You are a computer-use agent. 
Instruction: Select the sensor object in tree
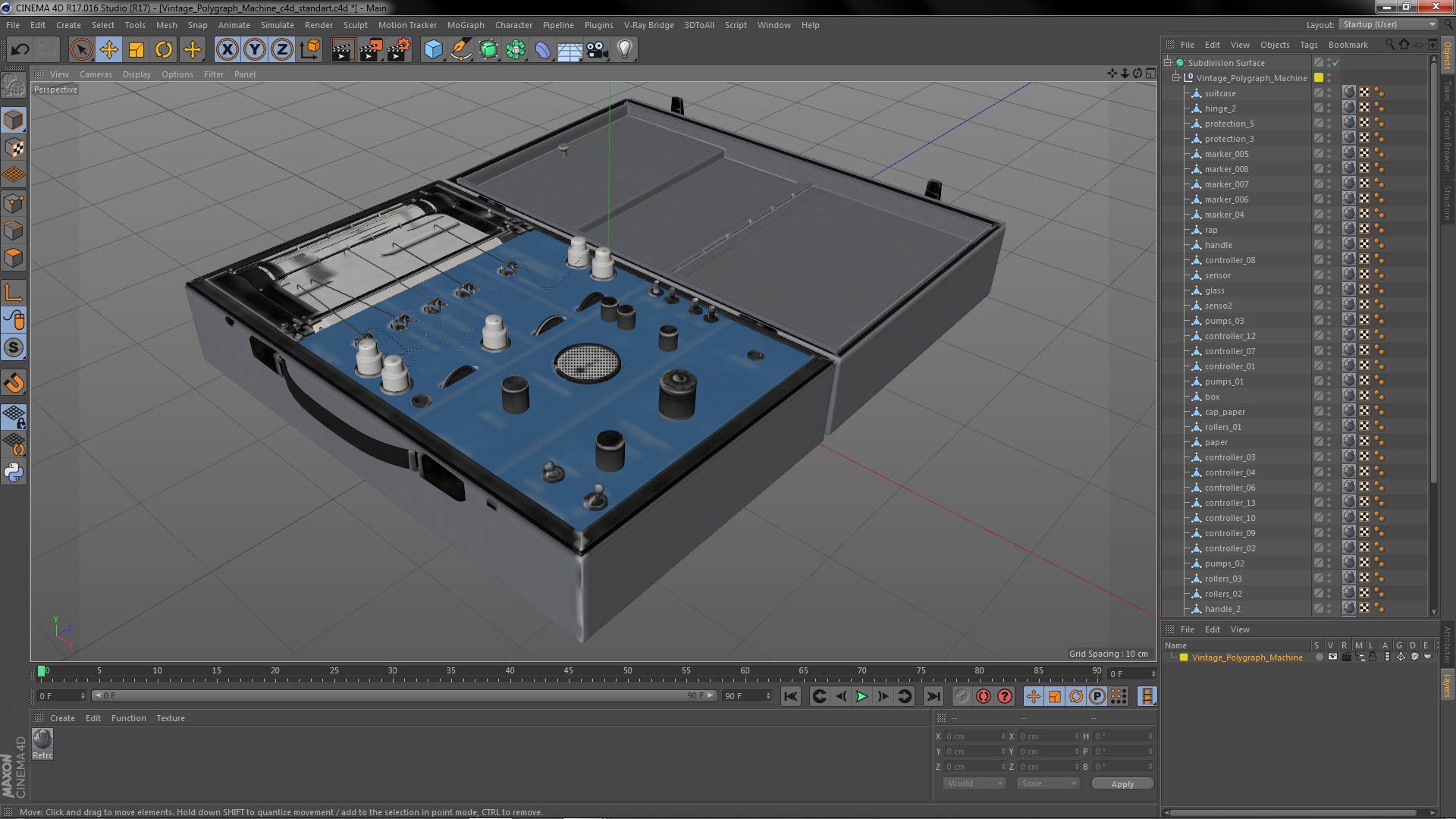(x=1217, y=275)
